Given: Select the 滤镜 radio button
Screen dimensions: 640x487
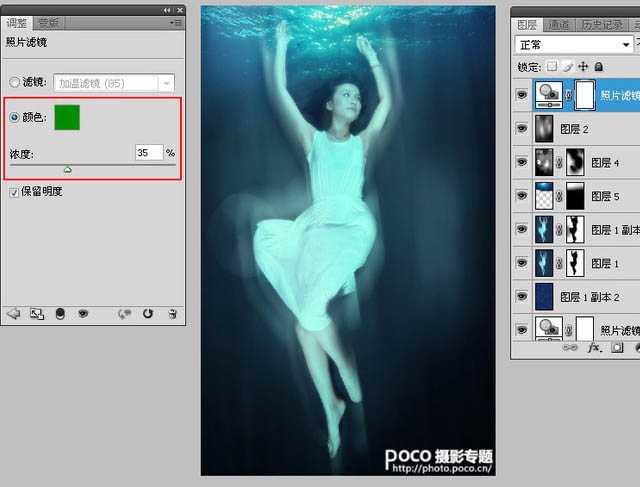Looking at the screenshot, I should [x=14, y=84].
